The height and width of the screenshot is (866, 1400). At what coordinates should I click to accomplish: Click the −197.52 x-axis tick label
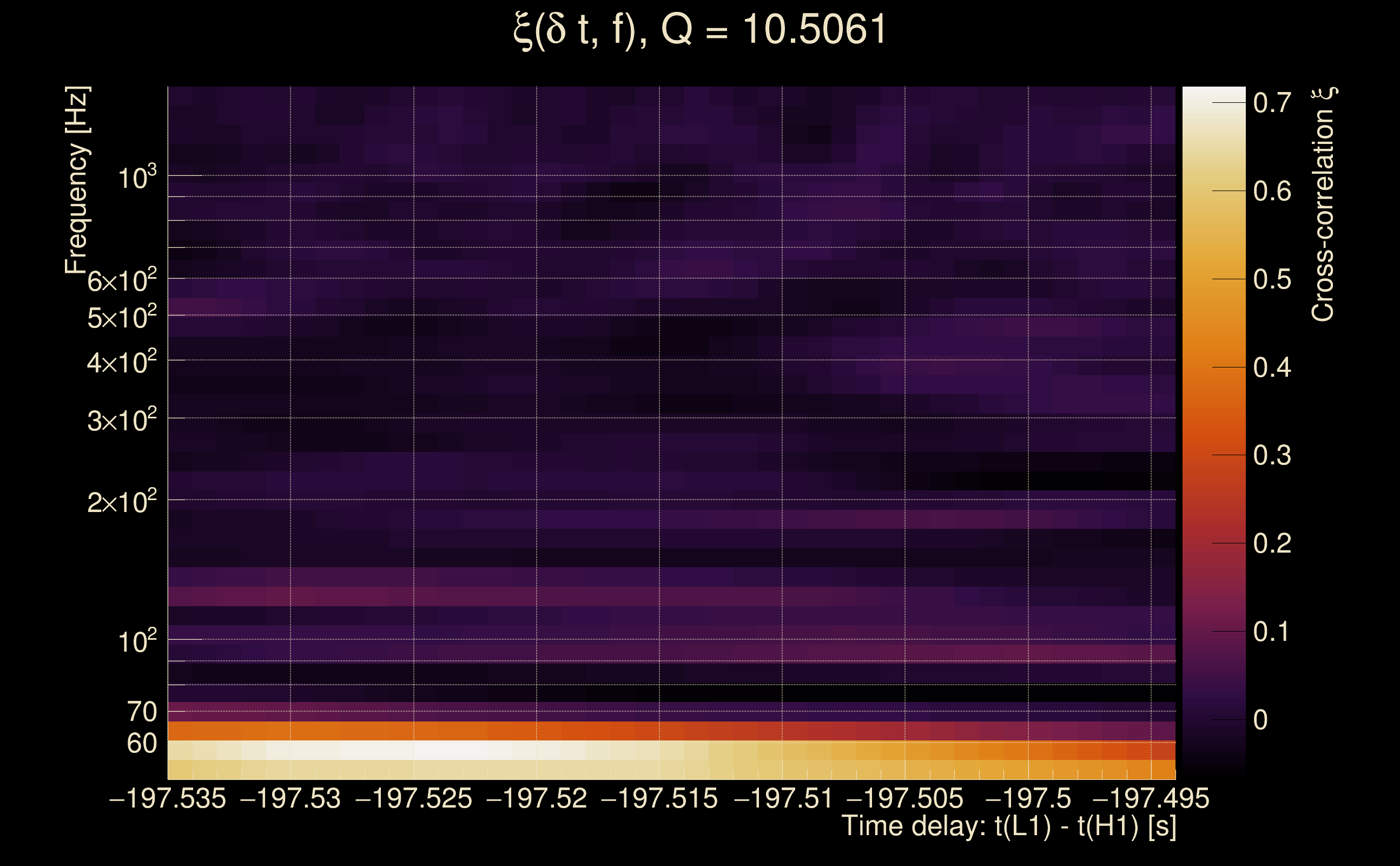[536, 798]
